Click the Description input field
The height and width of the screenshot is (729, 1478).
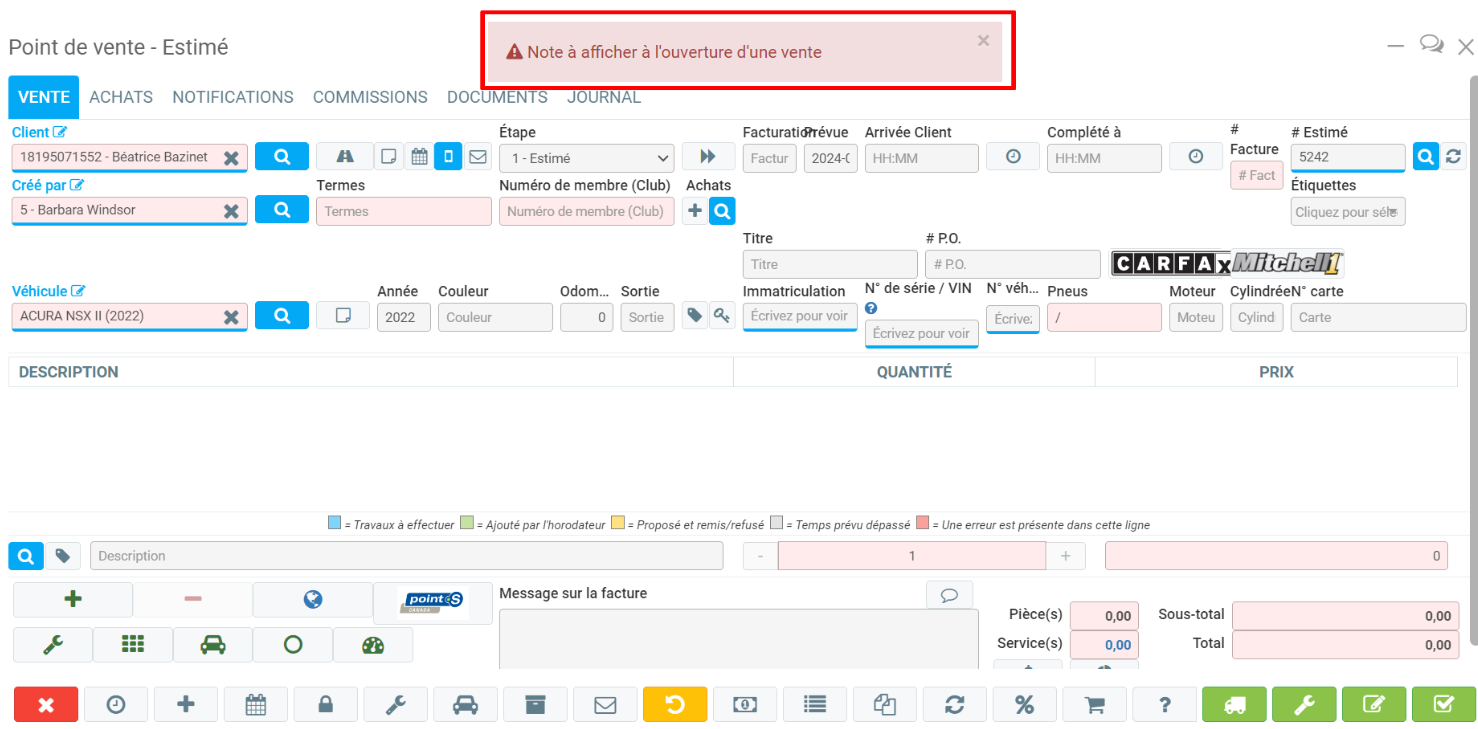(x=406, y=556)
